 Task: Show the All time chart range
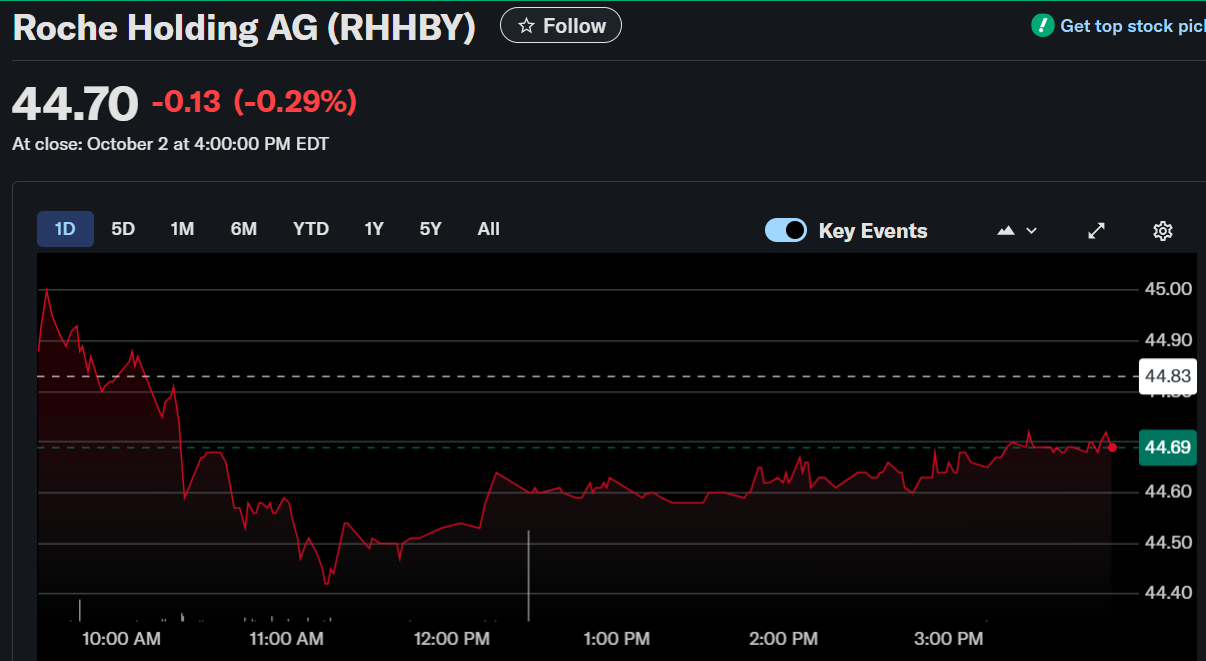pos(488,229)
